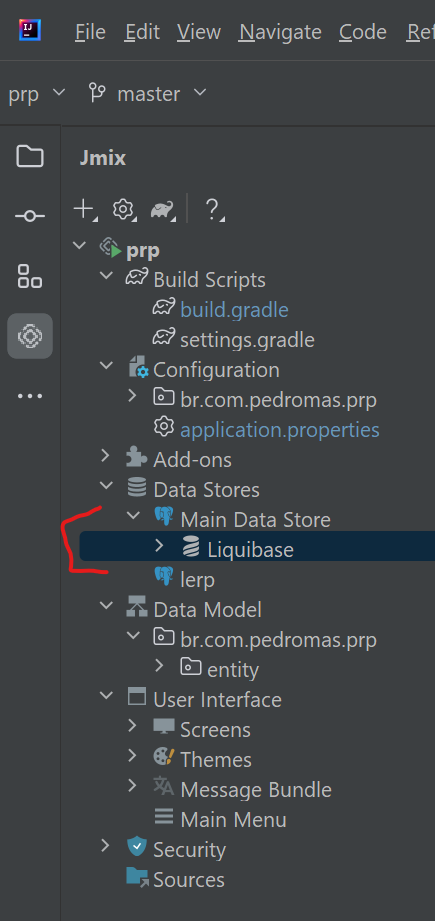
Task: Open the Project folder tool window icon
Action: tap(30, 156)
